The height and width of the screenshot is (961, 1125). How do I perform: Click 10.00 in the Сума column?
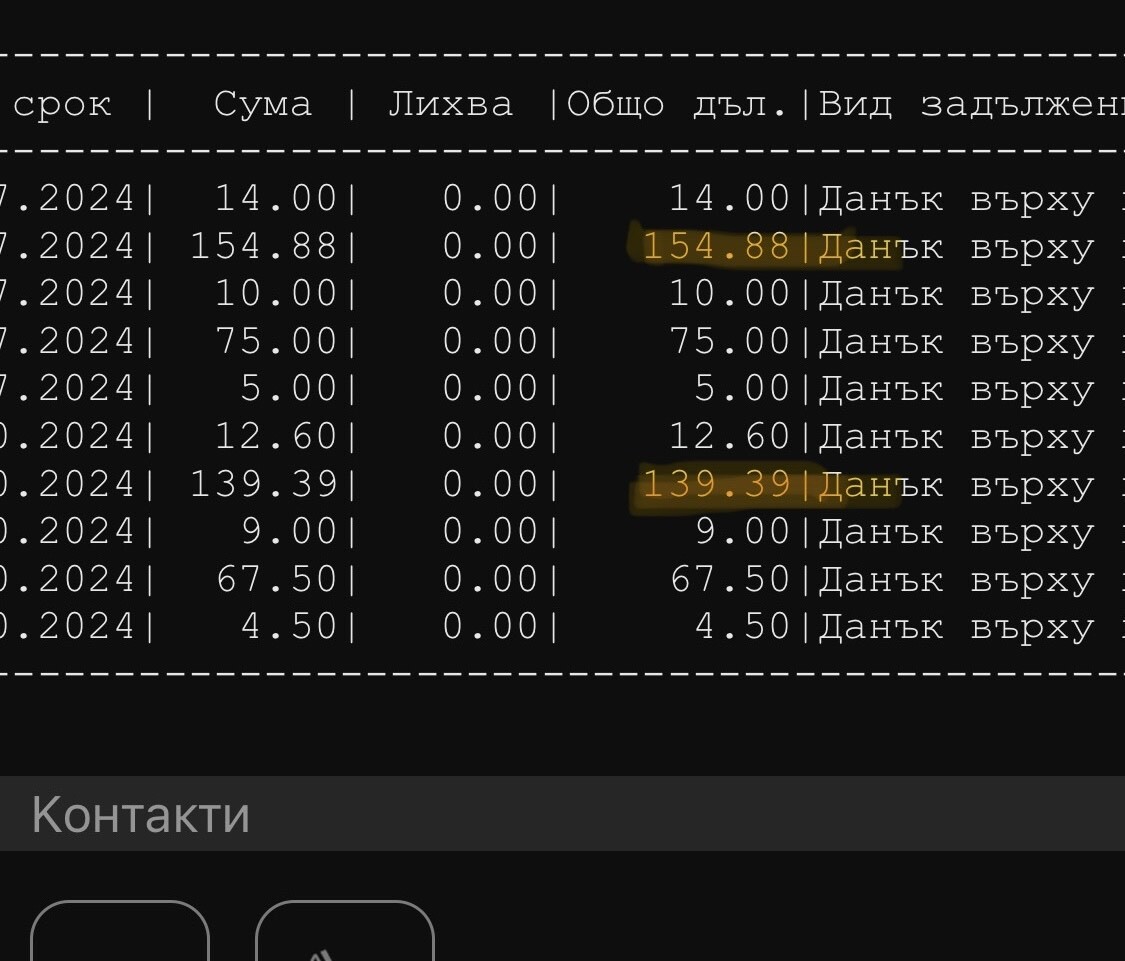coord(276,294)
